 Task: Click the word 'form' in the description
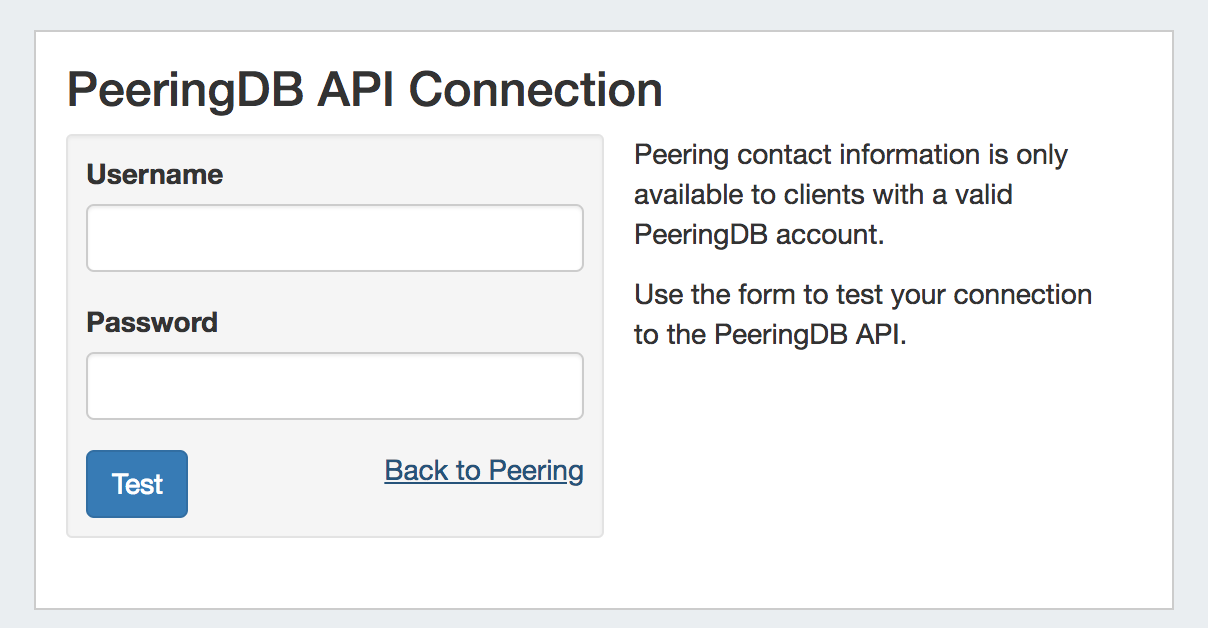click(x=763, y=295)
